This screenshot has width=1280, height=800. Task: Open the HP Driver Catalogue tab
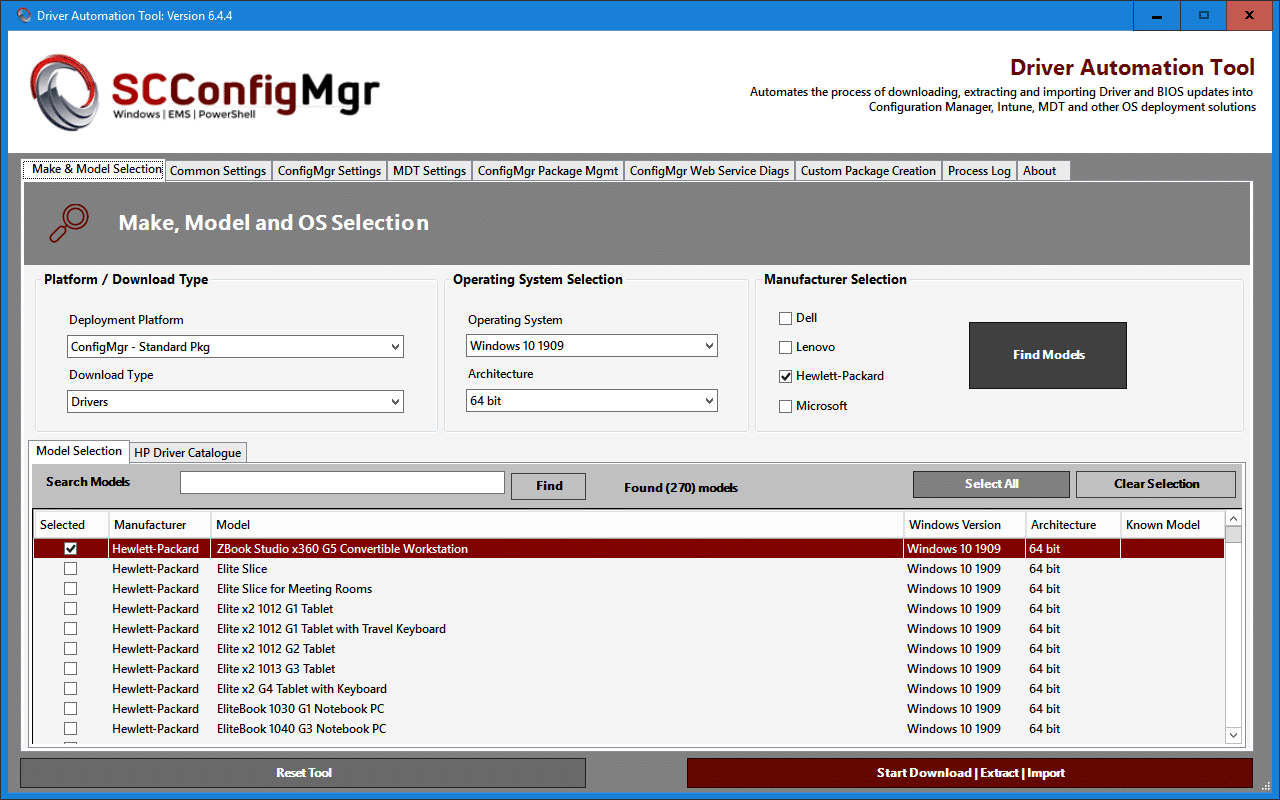tap(187, 452)
